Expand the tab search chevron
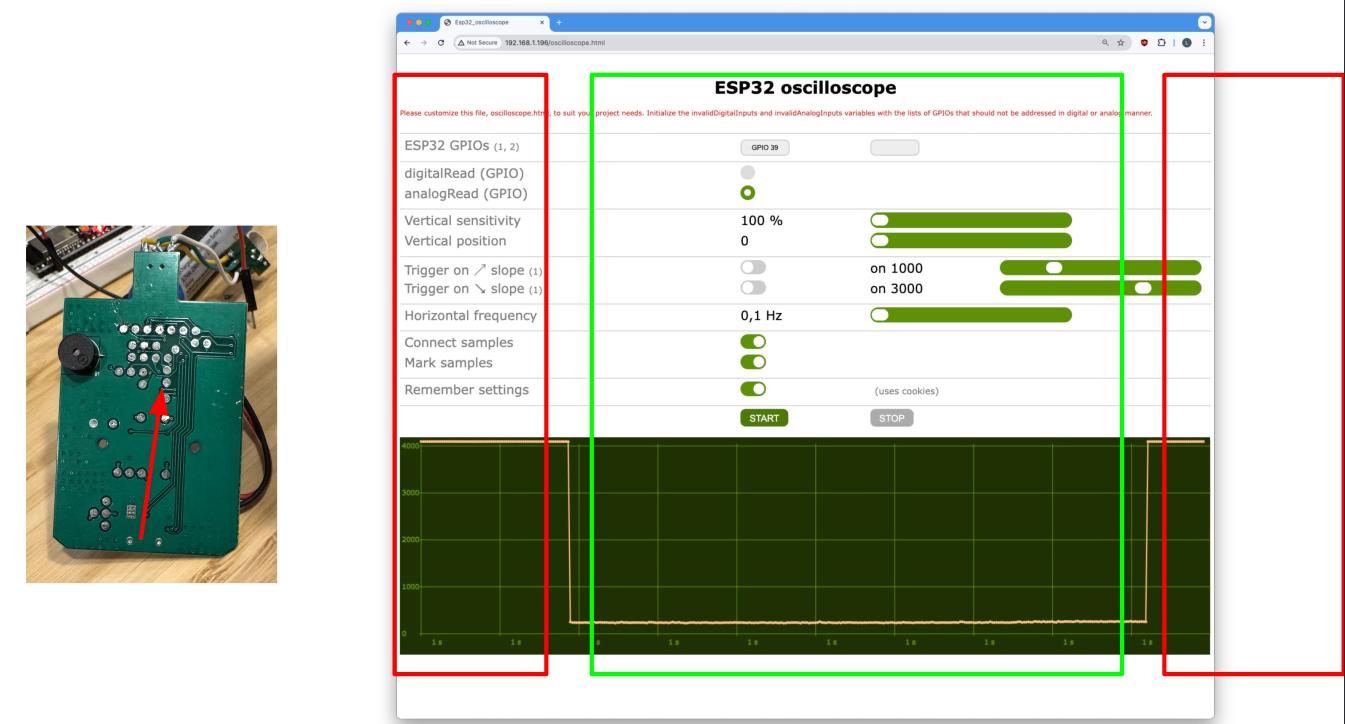The image size is (1345, 724). click(1204, 22)
